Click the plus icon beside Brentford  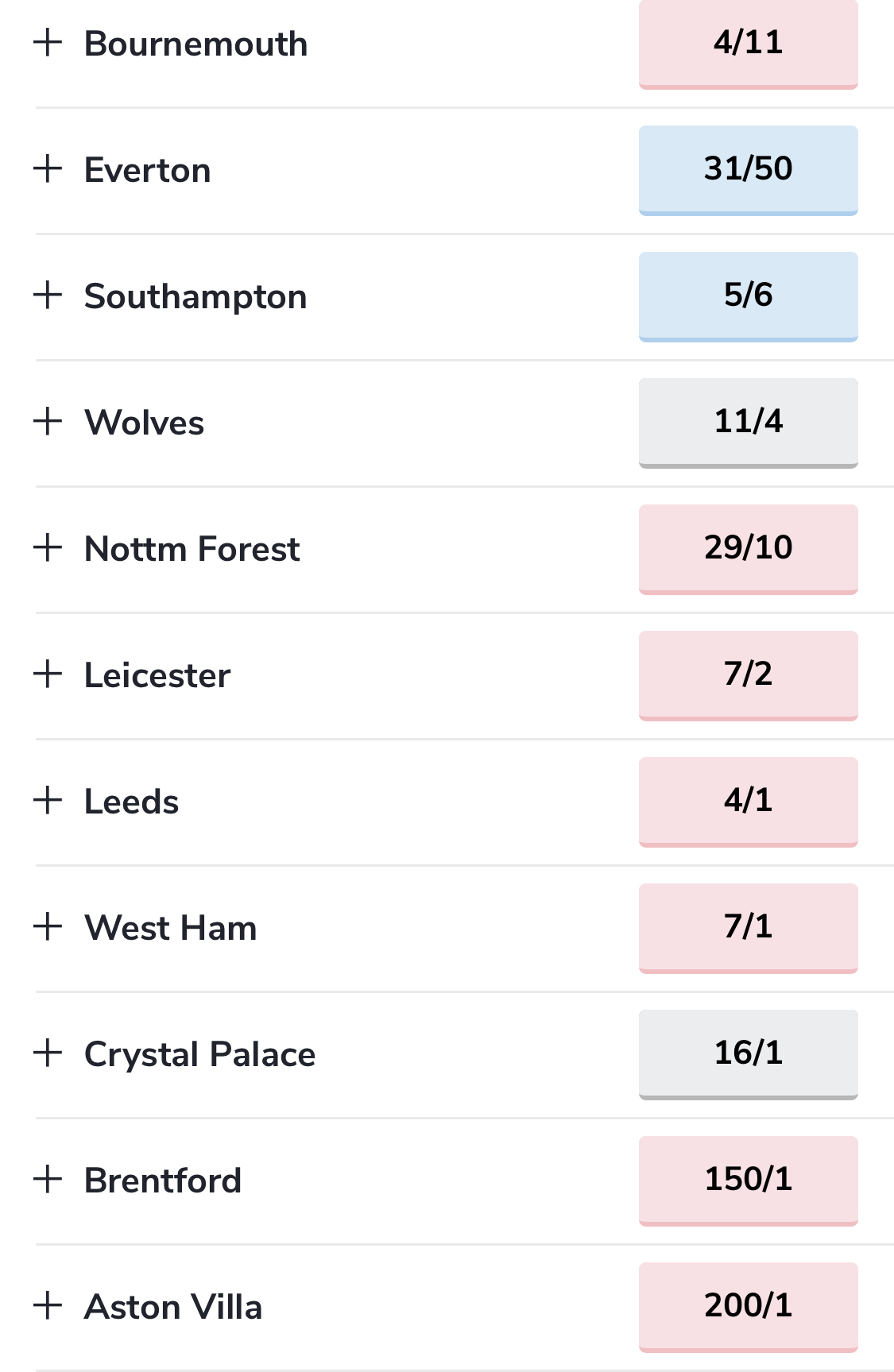(x=48, y=1179)
